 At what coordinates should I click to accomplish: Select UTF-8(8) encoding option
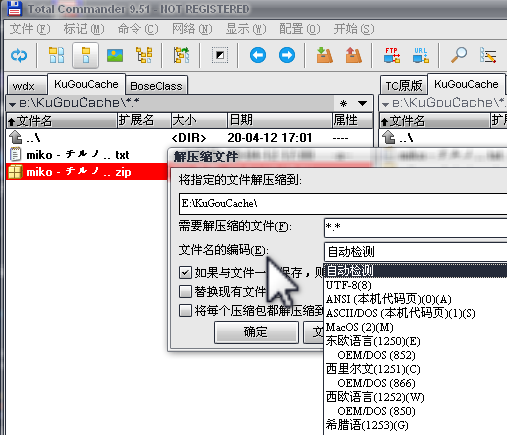(x=416, y=285)
